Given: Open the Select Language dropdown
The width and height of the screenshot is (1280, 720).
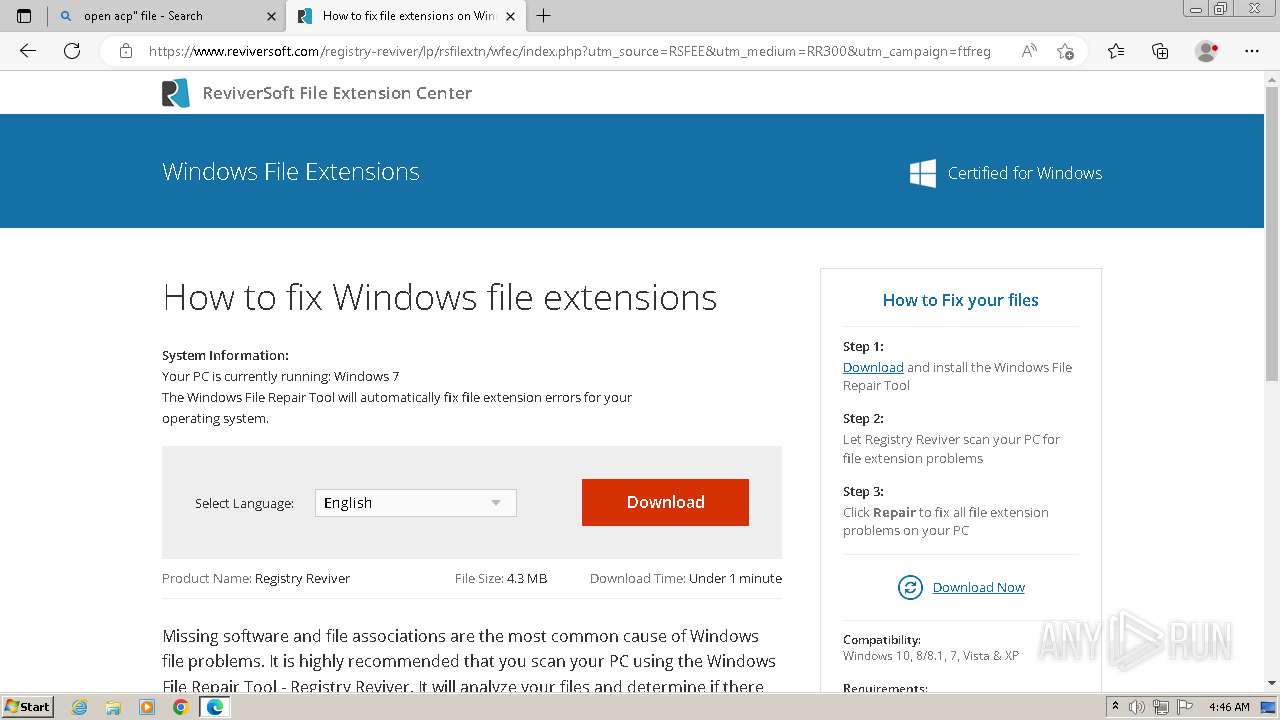Looking at the screenshot, I should click(416, 503).
